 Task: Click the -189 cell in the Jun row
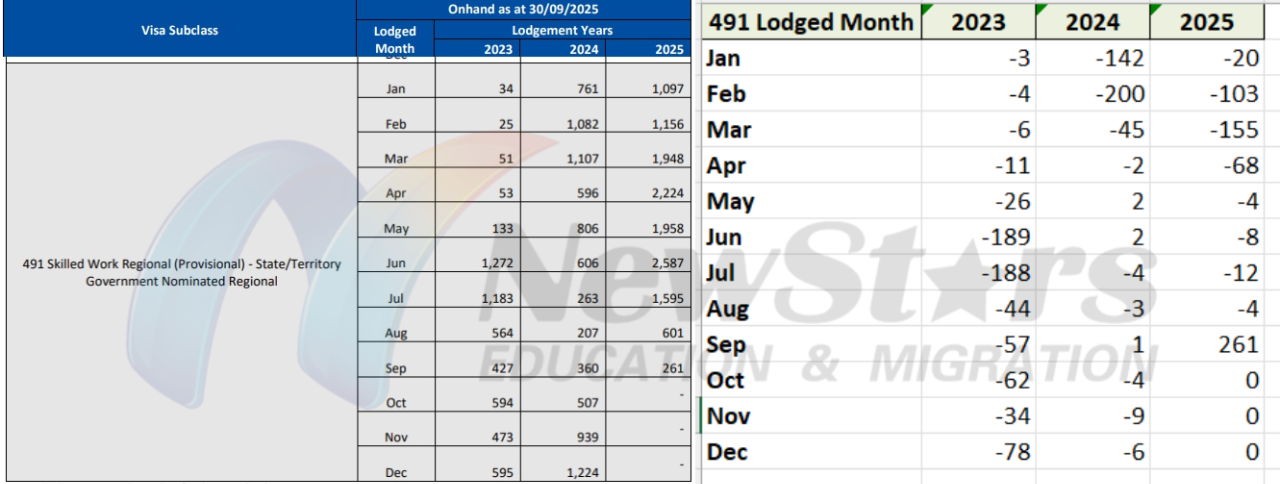(978, 237)
